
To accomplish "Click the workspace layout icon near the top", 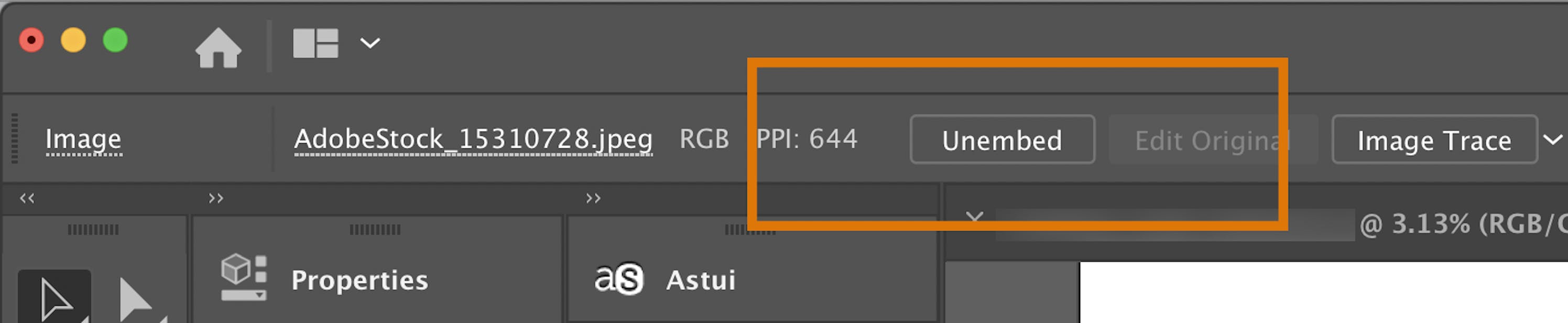I will coord(316,42).
